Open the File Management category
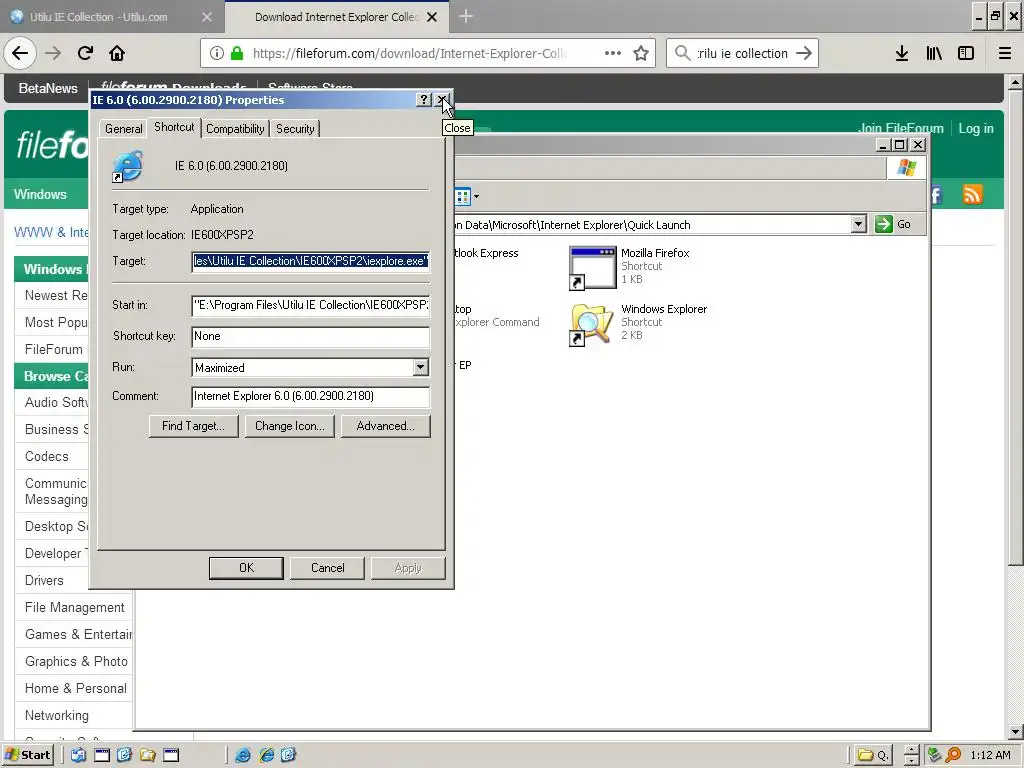Screen dimensions: 1024x768 point(74,607)
